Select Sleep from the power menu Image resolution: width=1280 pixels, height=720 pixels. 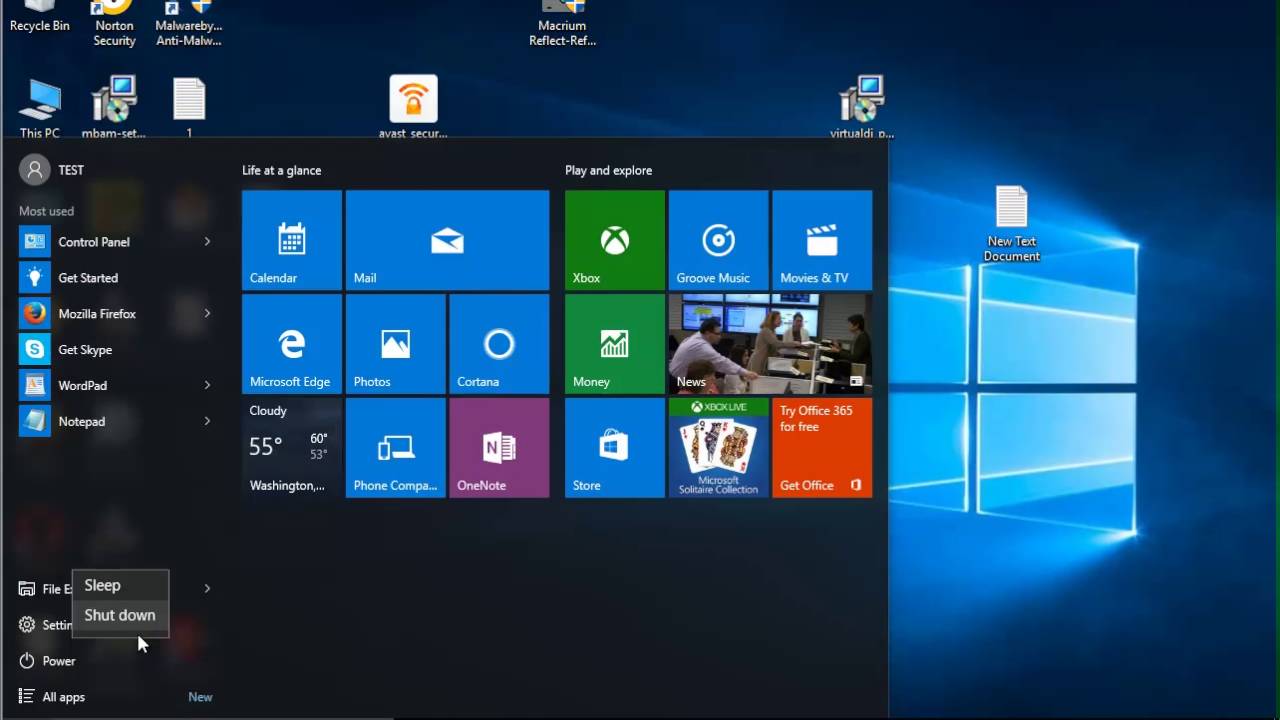120,586
